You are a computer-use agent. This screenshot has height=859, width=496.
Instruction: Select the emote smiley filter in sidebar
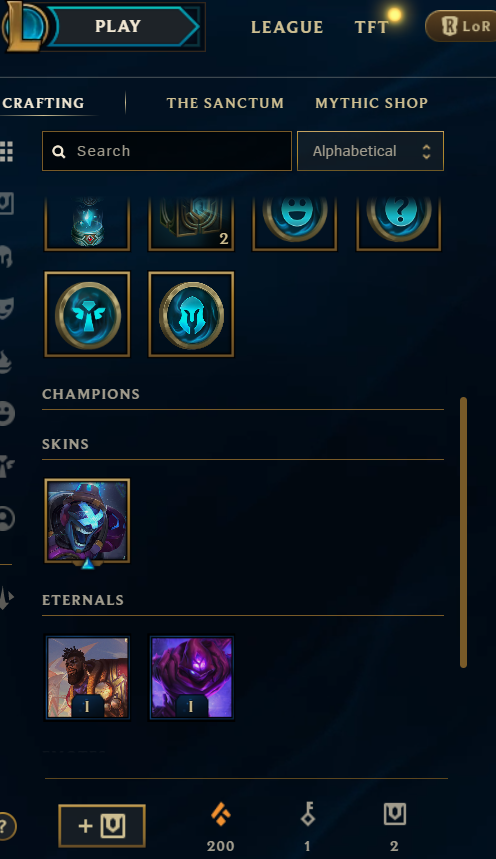tap(5, 413)
